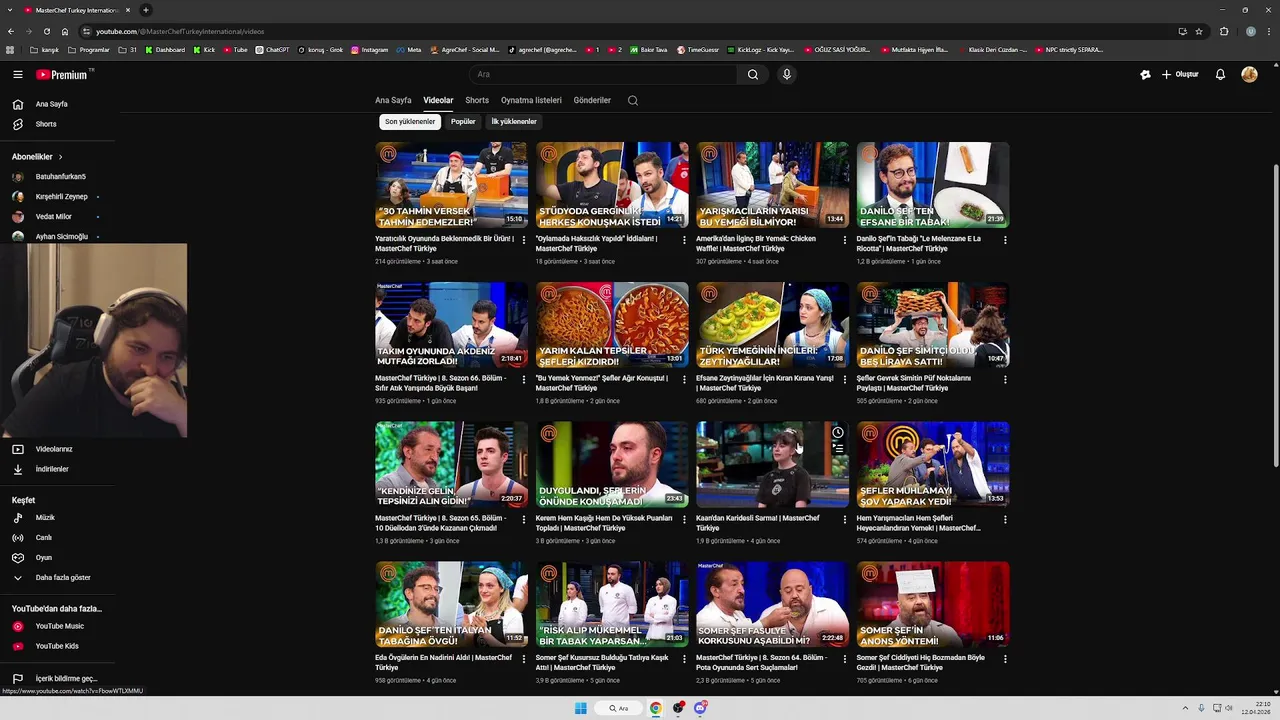Click the Windows Start button
Screen dimensions: 1280x720
point(580,708)
